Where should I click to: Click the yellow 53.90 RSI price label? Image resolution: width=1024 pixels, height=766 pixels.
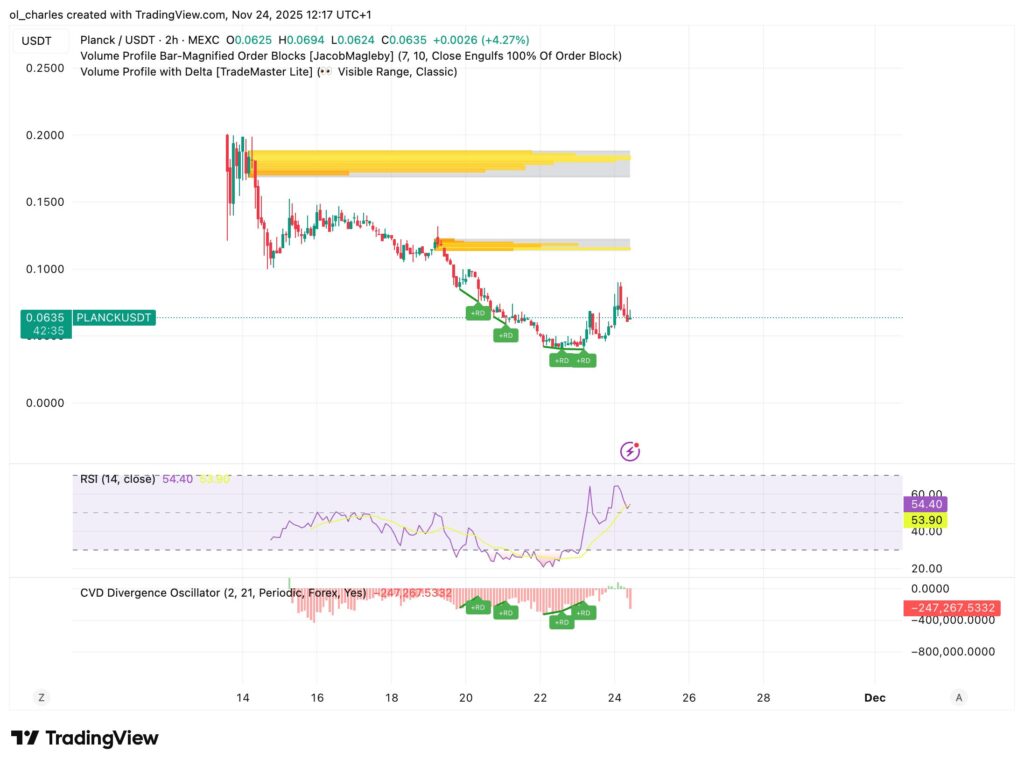926,520
